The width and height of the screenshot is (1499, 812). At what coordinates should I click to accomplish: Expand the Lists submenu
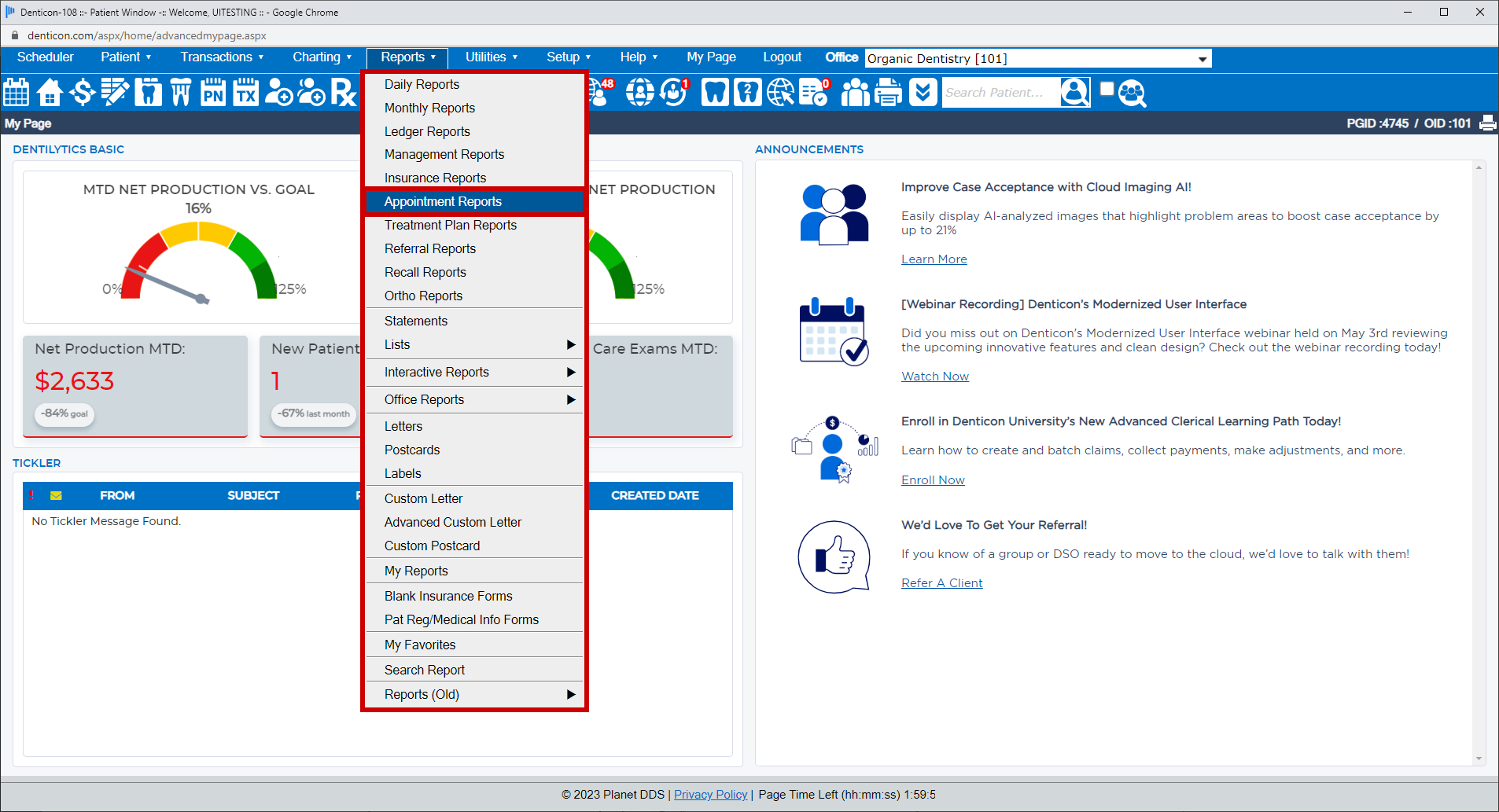(475, 345)
